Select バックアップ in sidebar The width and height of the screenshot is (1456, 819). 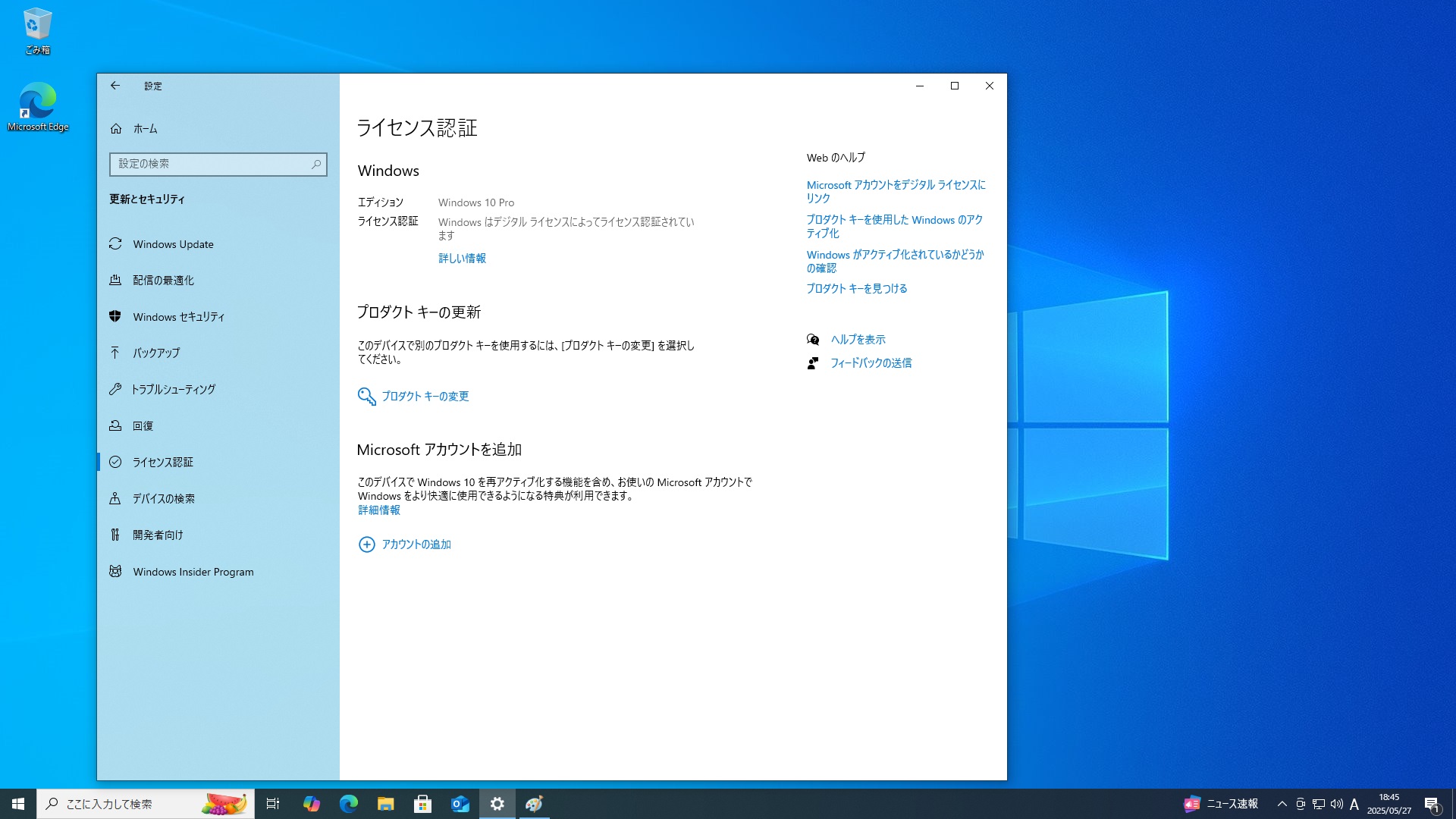[x=218, y=353]
